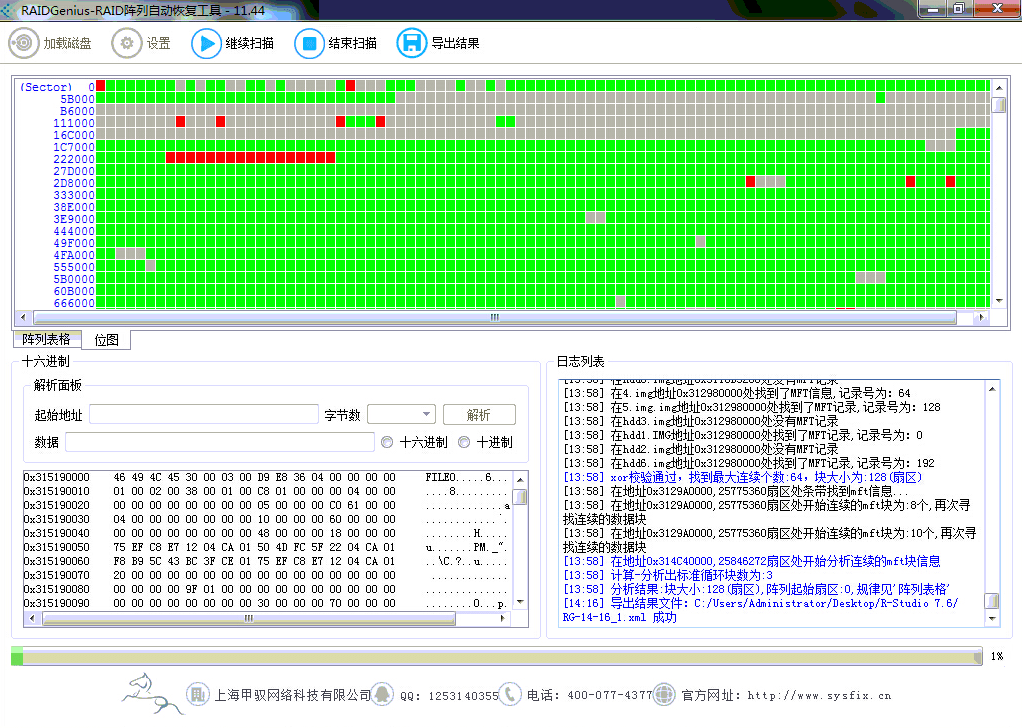
Task: Click the scan progress bar
Action: [497, 656]
